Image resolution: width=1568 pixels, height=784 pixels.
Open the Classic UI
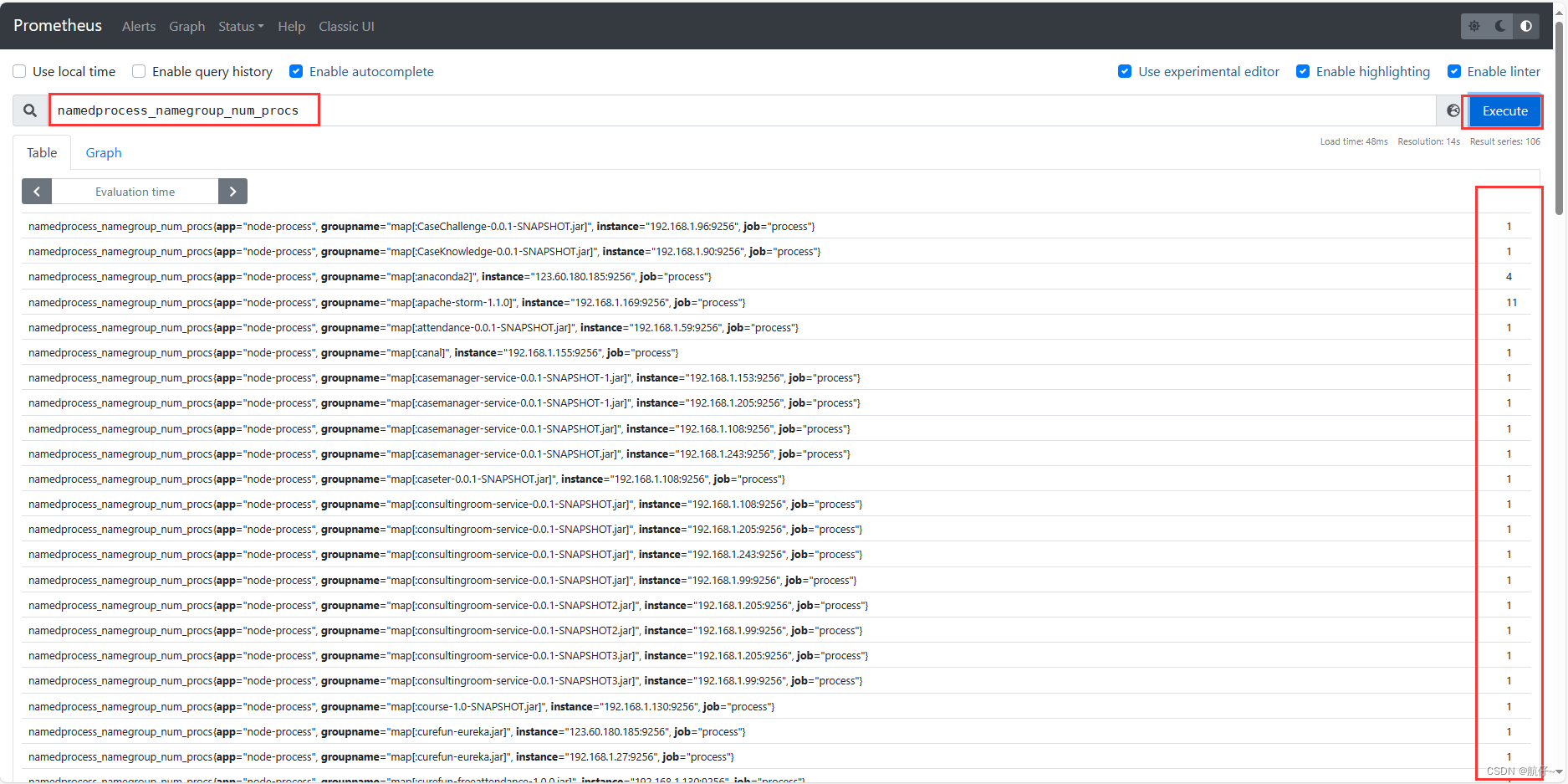(346, 26)
